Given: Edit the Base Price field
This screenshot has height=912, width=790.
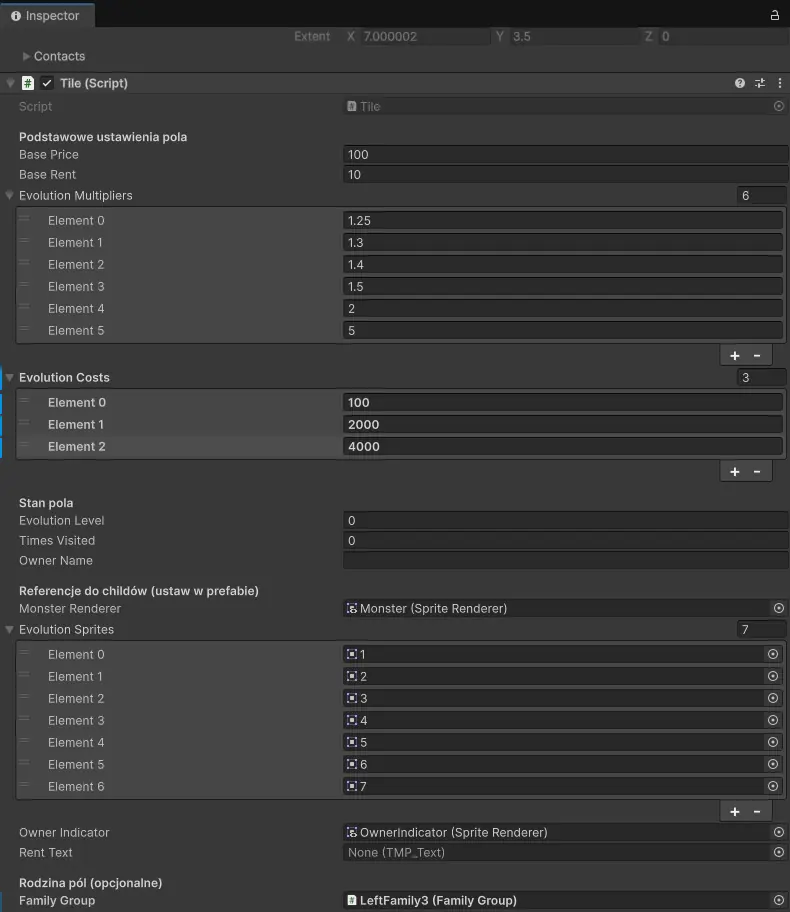Looking at the screenshot, I should click(x=565, y=155).
